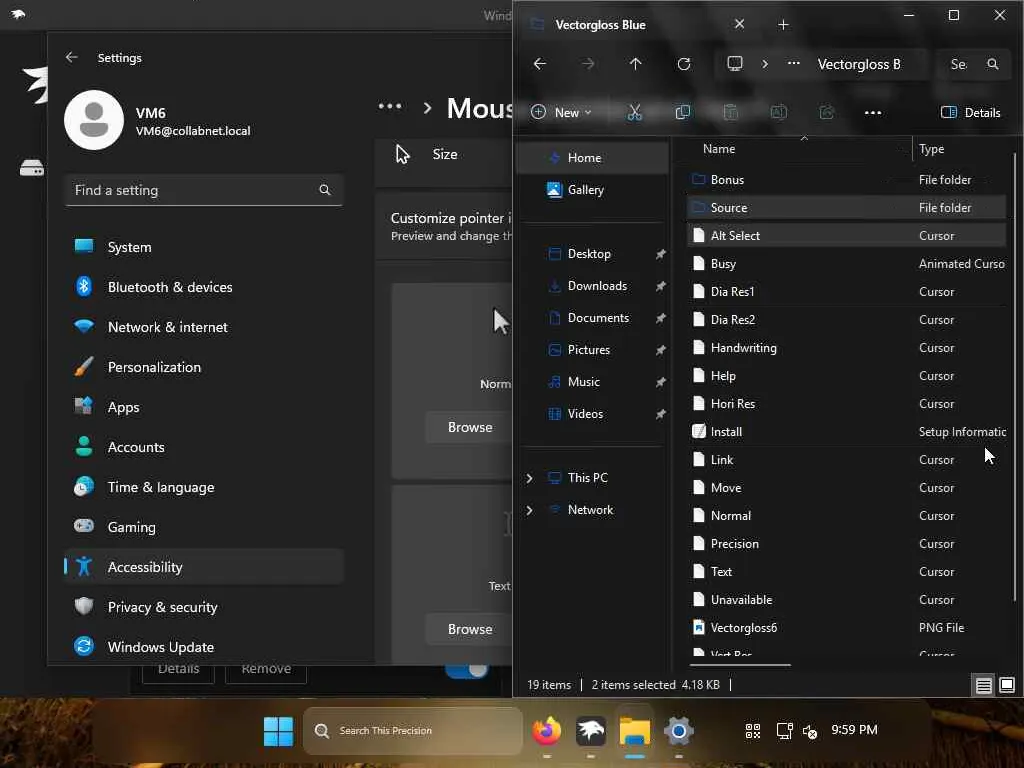Click the QR-style tray icon
Screen dimensions: 1024x768
(752, 731)
